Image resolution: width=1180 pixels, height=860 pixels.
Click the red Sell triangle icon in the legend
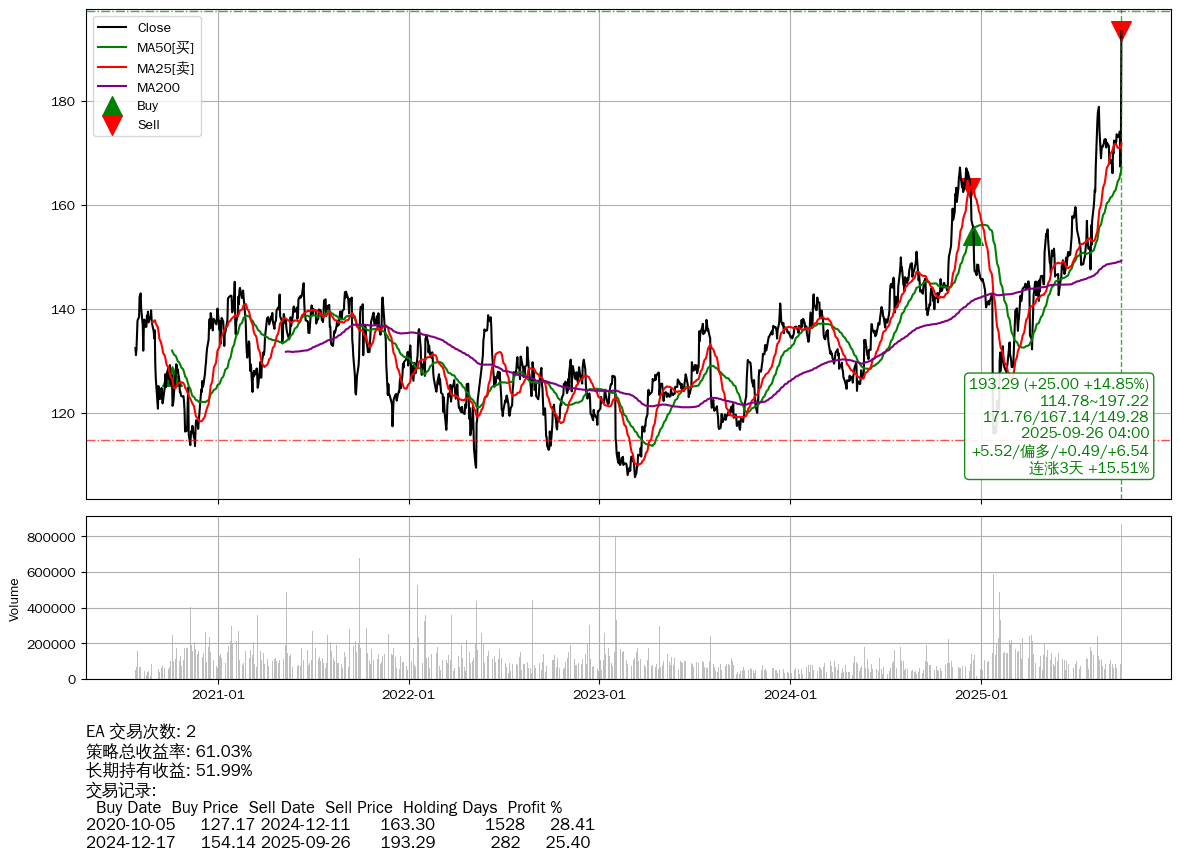point(113,125)
